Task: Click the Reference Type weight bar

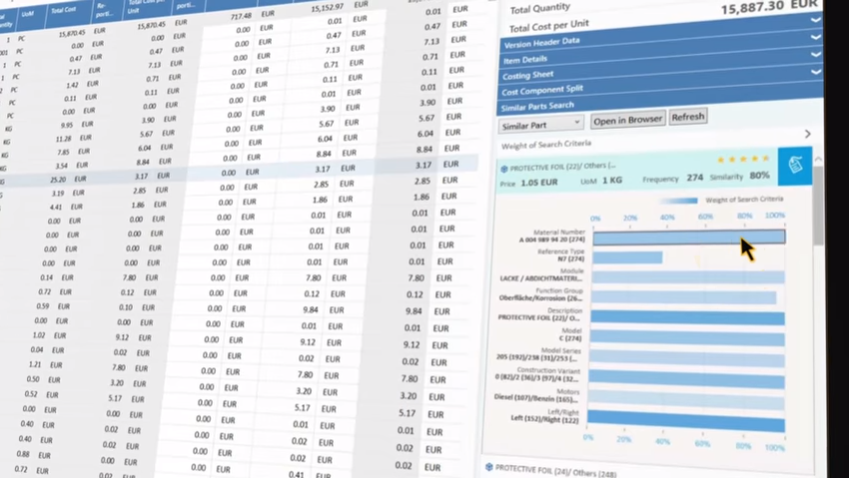Action: 627,257
